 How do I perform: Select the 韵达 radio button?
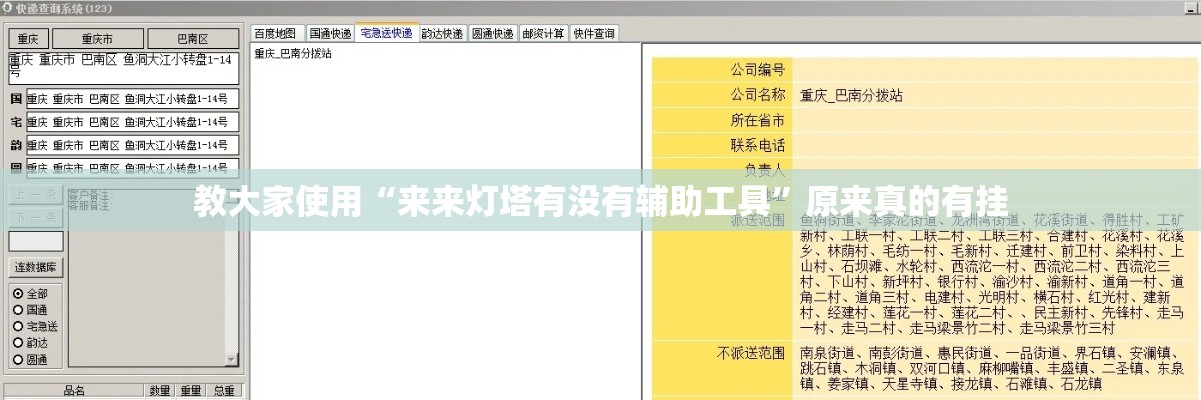(17, 342)
